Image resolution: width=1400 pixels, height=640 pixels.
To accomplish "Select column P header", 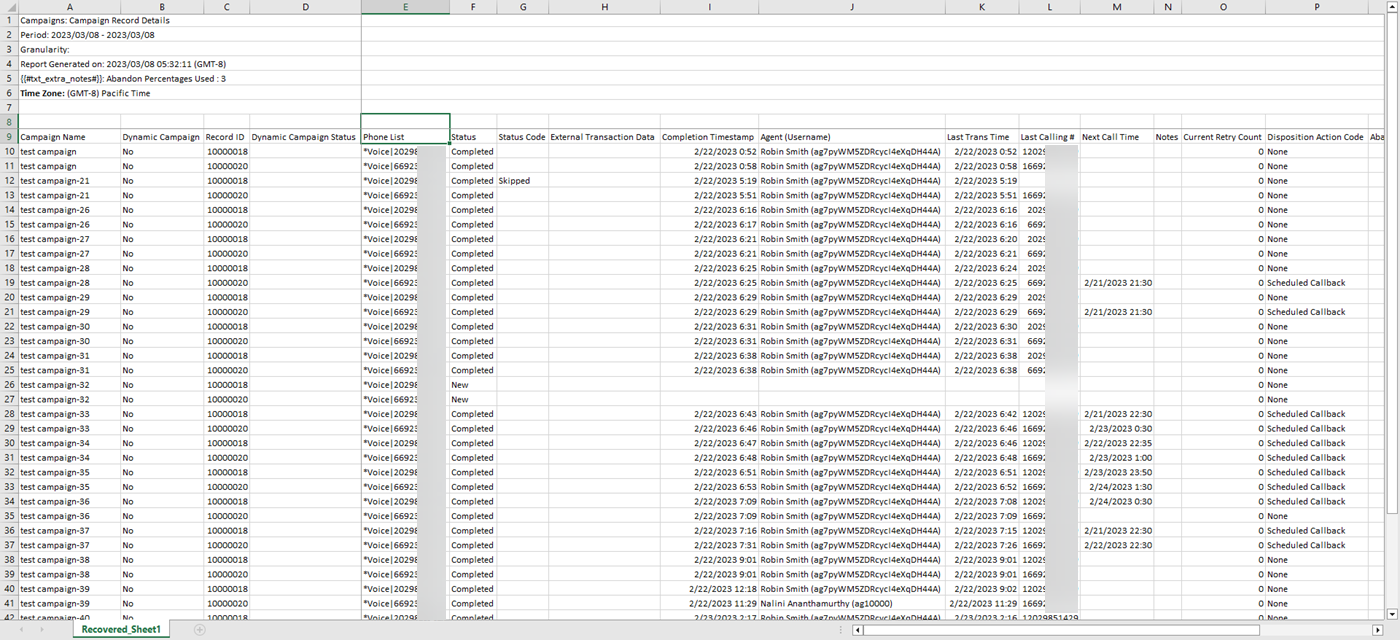I will [1316, 6].
